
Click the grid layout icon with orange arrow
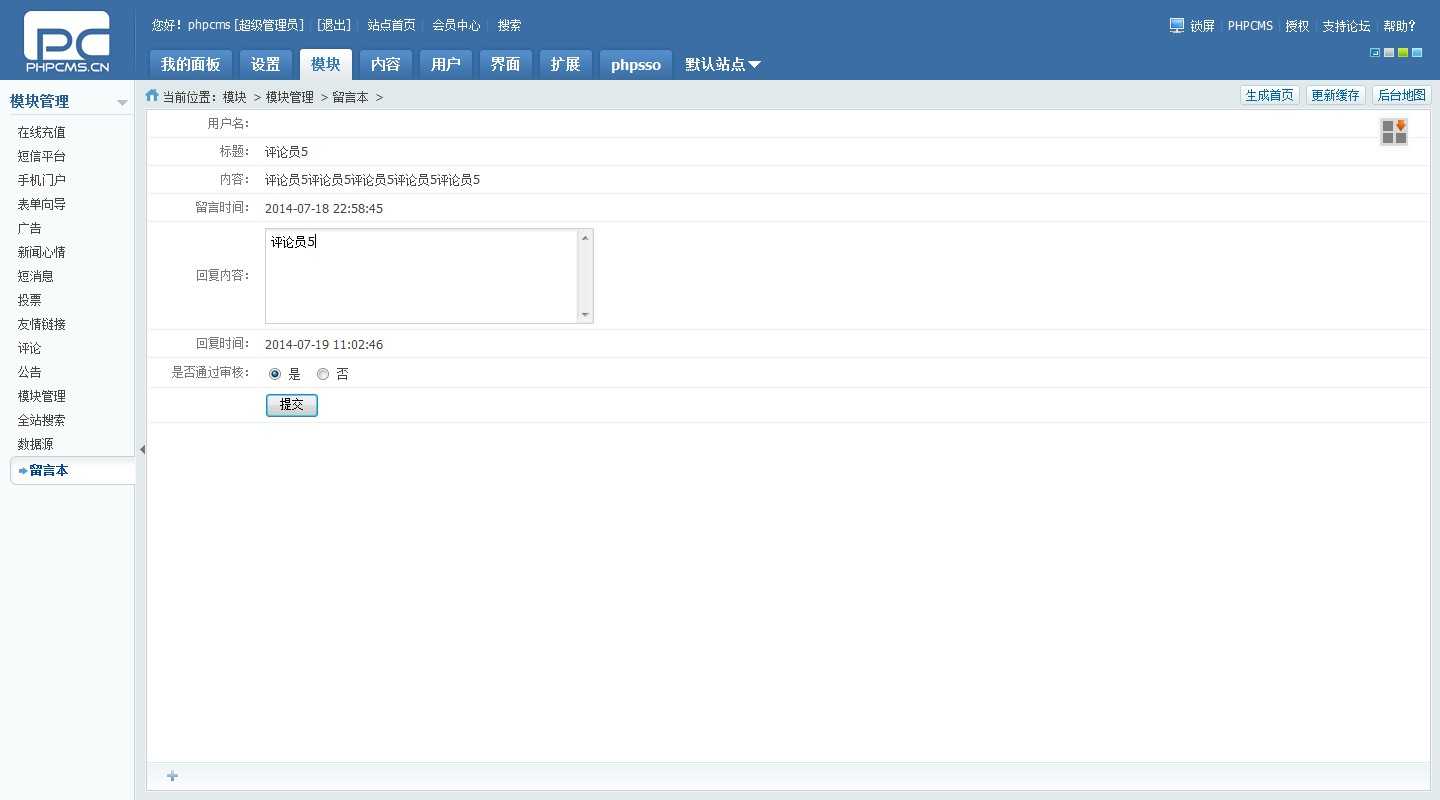point(1394,132)
